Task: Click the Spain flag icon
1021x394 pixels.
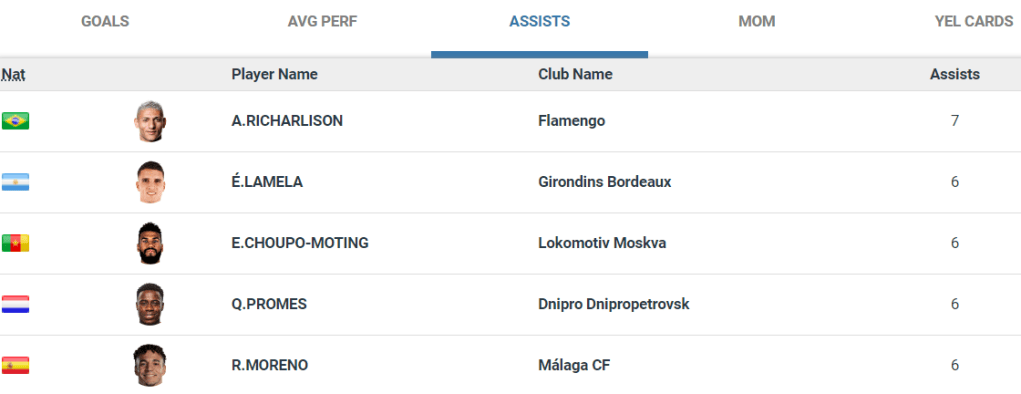Action: 15,365
